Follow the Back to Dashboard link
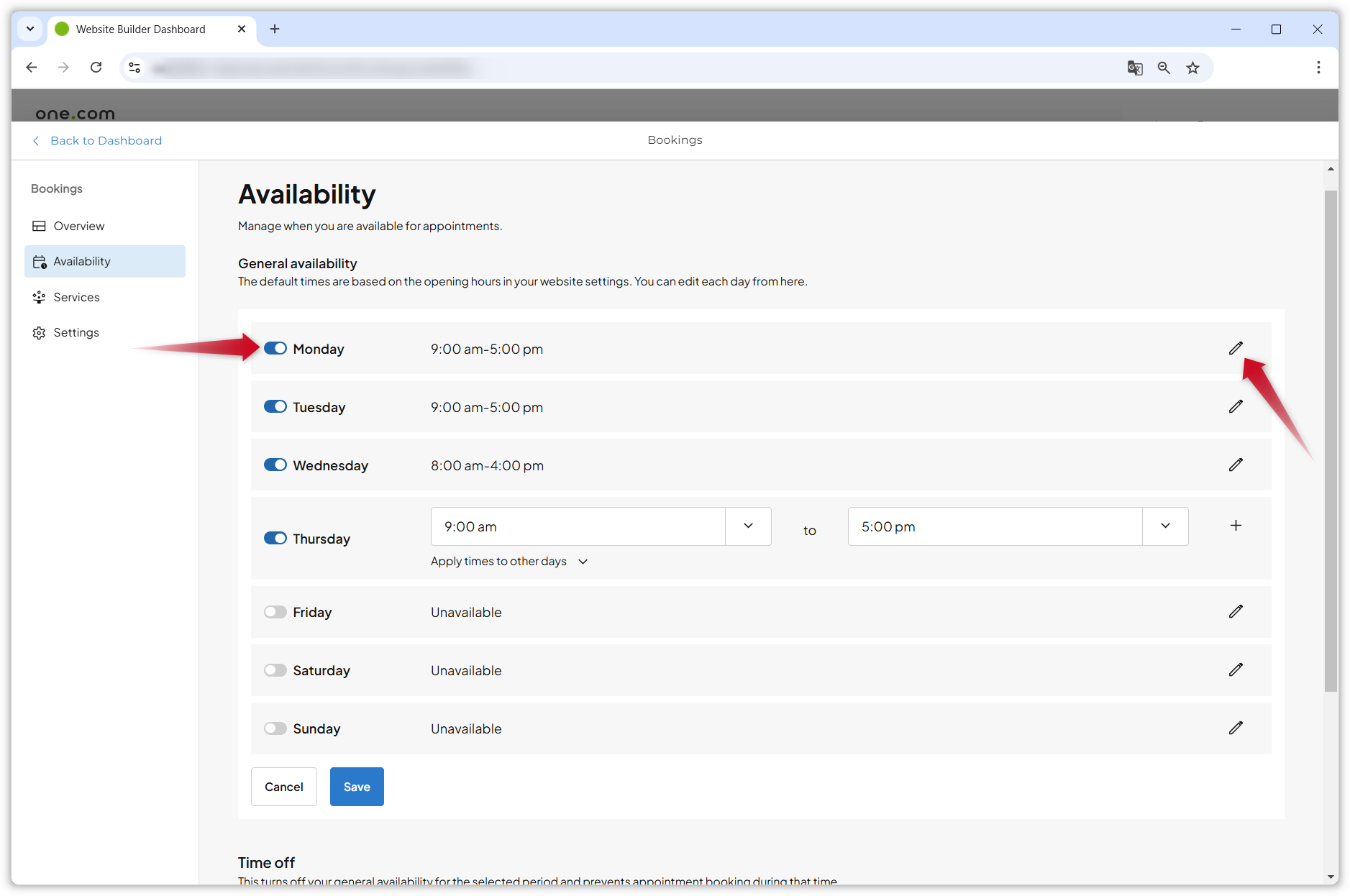The image size is (1350, 896). pyautogui.click(x=106, y=141)
